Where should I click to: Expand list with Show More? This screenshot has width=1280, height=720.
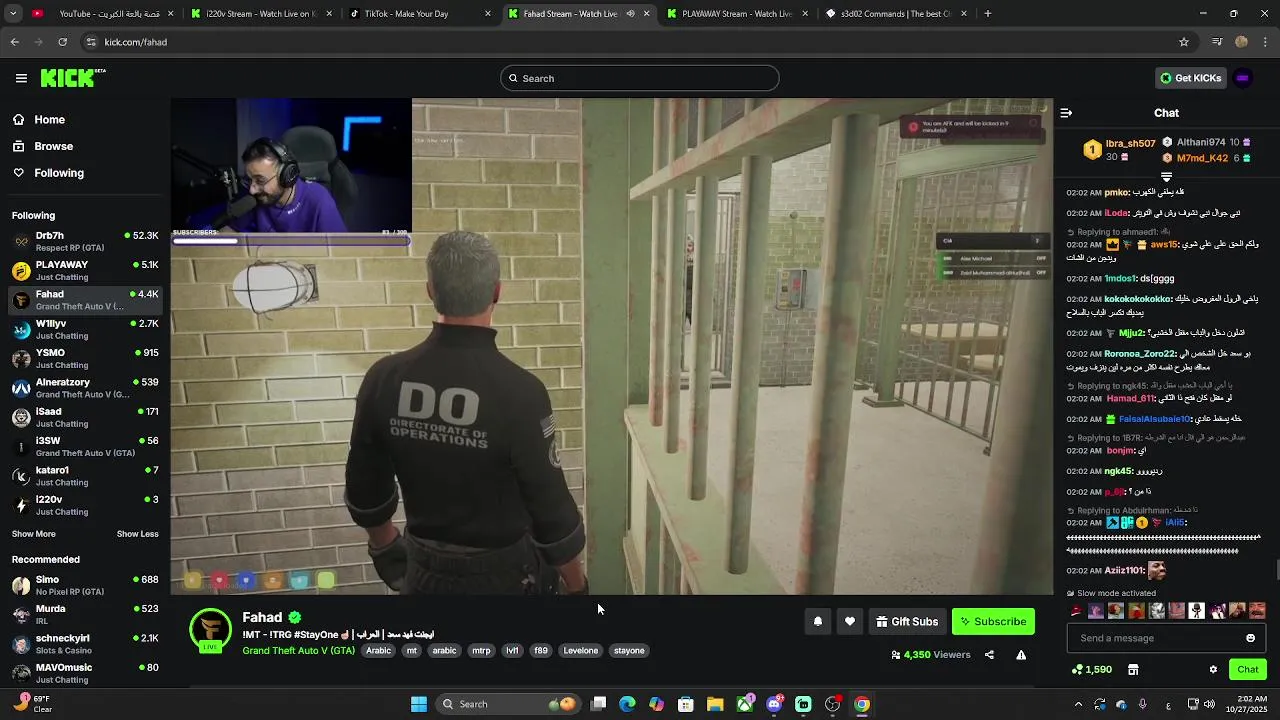34,534
